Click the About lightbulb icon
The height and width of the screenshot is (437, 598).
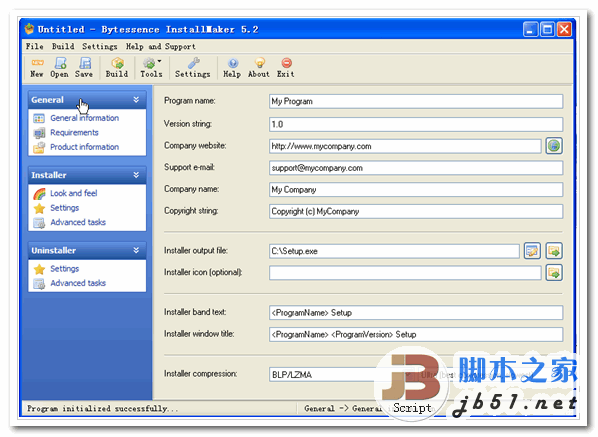coord(259,67)
